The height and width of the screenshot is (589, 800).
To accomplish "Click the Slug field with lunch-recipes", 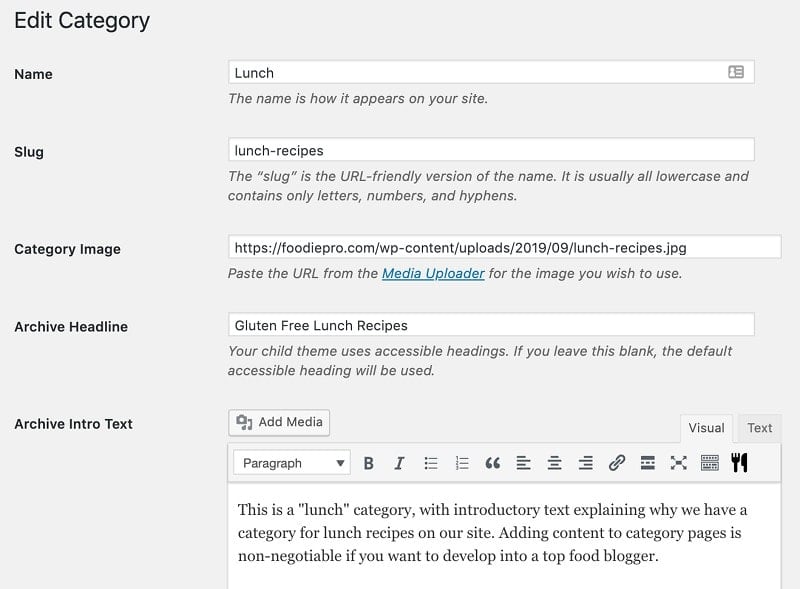I will (x=491, y=150).
